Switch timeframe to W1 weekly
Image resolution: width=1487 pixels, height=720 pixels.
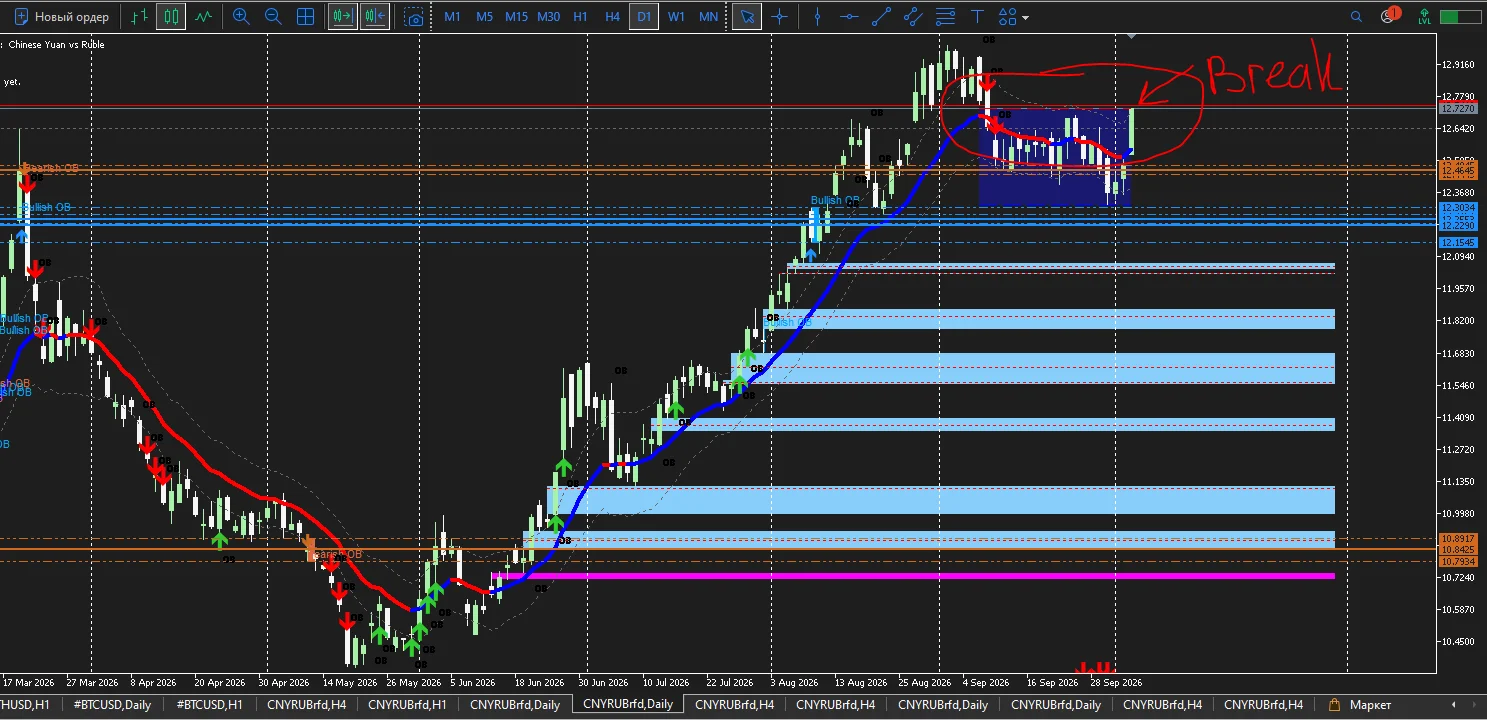coord(677,17)
